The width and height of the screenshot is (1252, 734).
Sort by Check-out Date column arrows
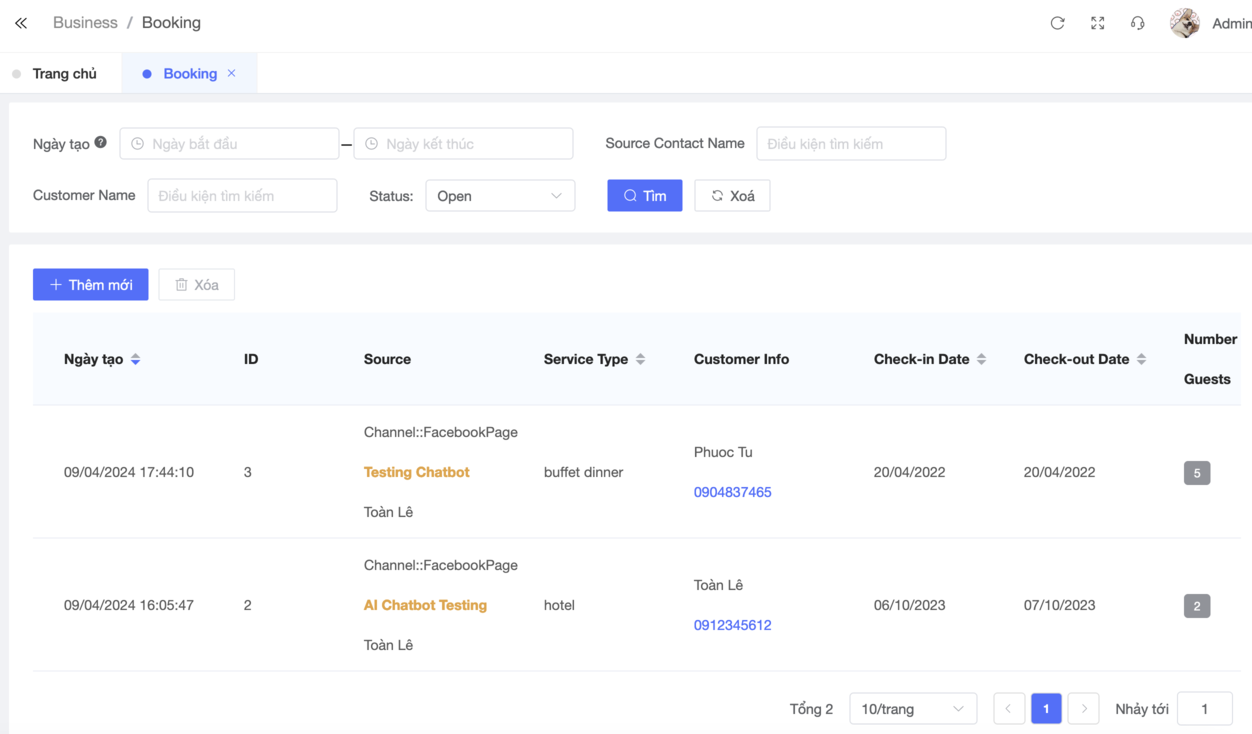pos(1142,359)
